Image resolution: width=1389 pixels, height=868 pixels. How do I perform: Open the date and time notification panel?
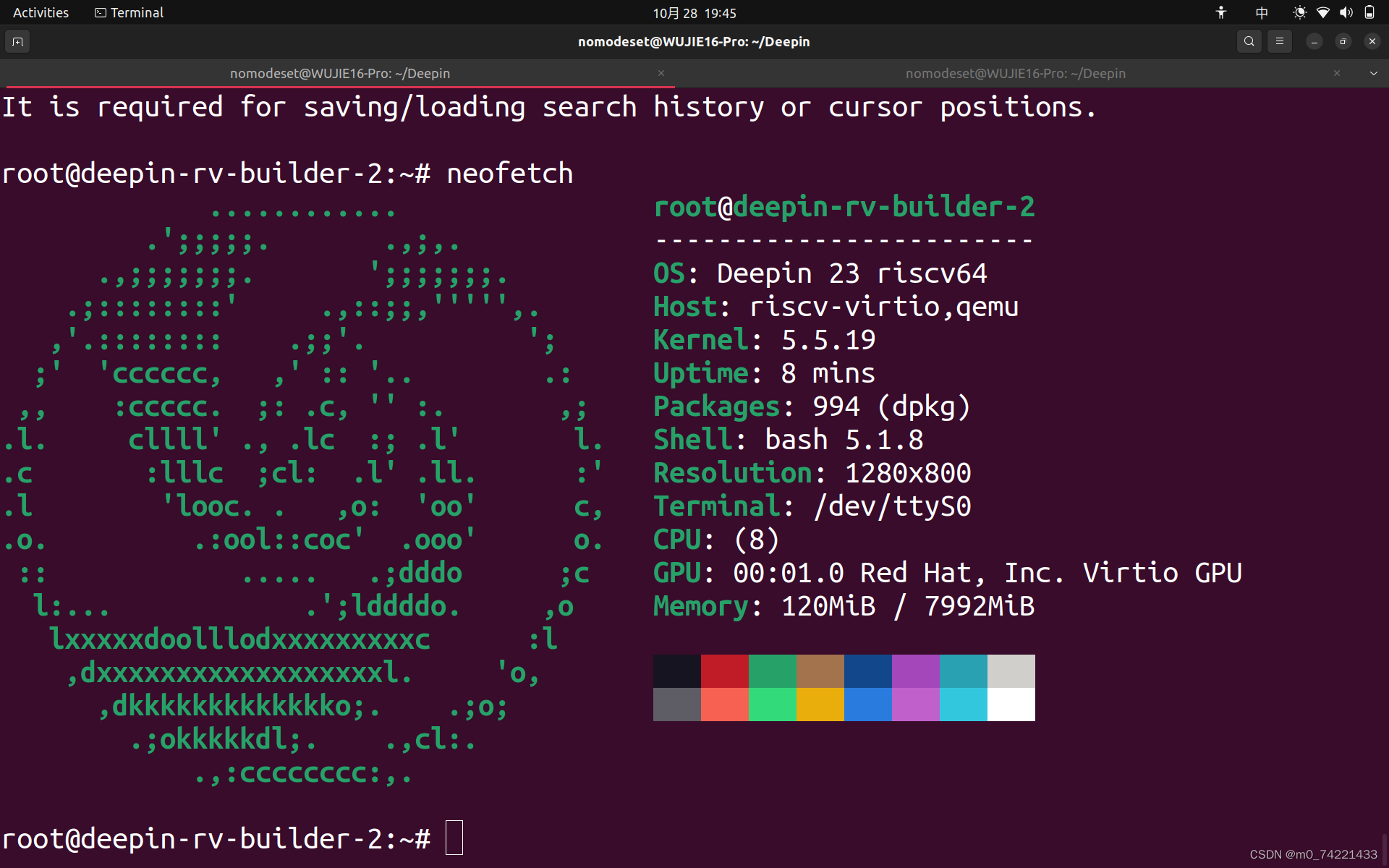(x=694, y=13)
